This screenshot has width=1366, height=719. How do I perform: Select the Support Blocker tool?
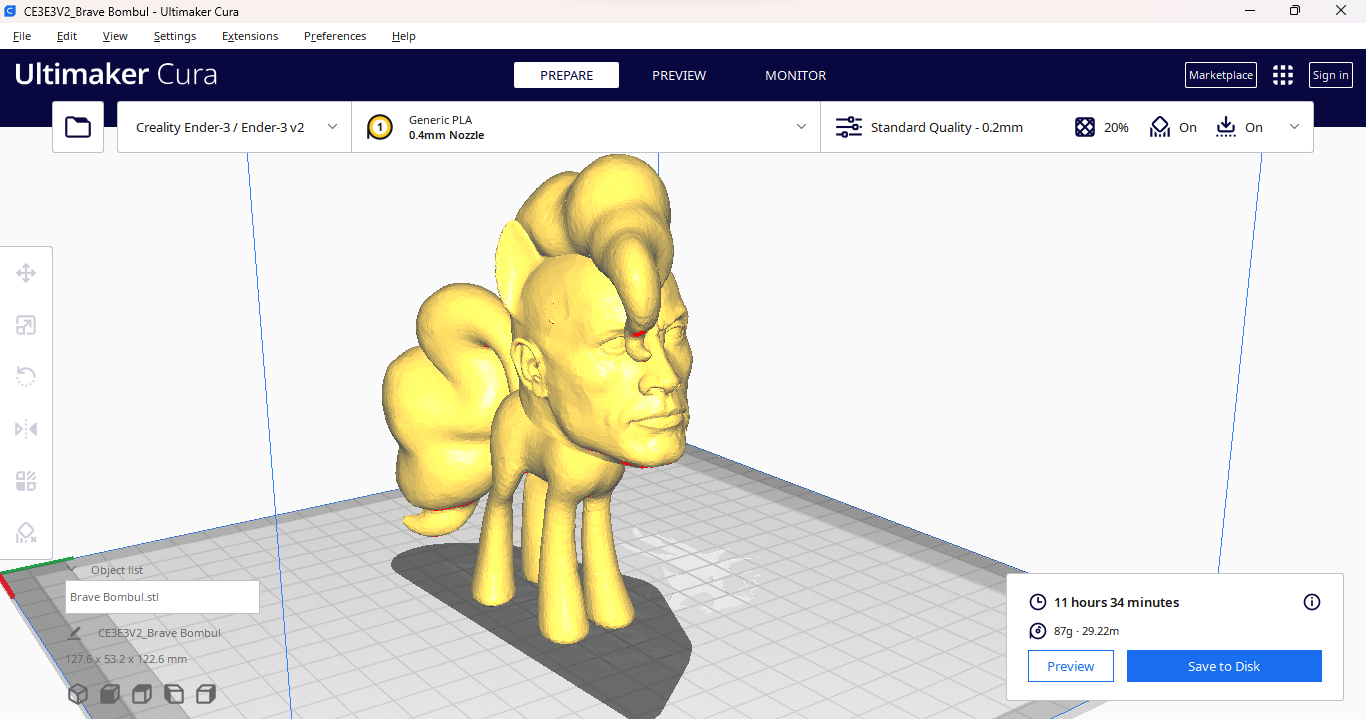pos(26,533)
